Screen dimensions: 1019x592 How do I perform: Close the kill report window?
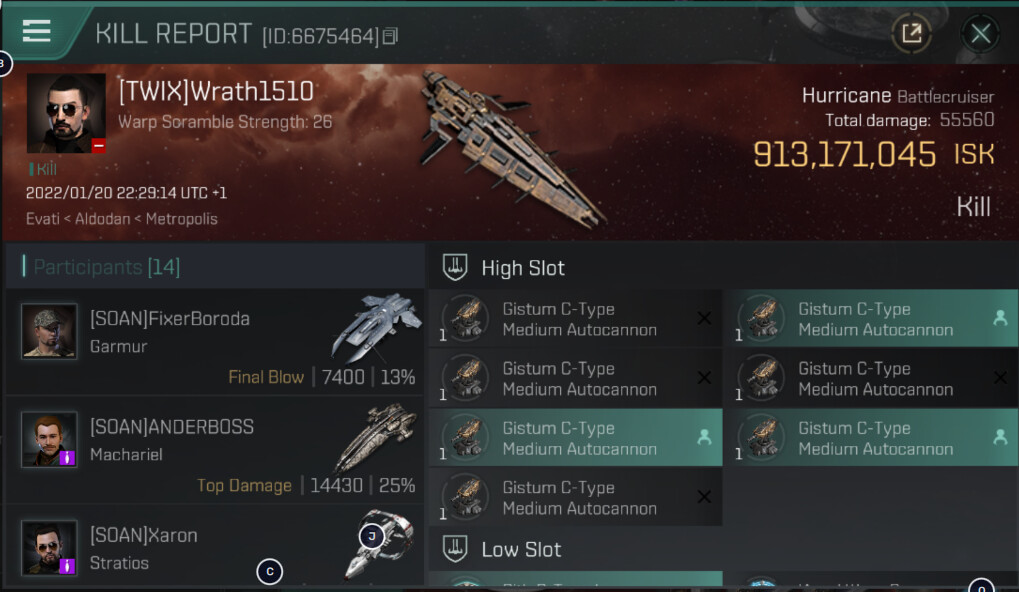980,33
